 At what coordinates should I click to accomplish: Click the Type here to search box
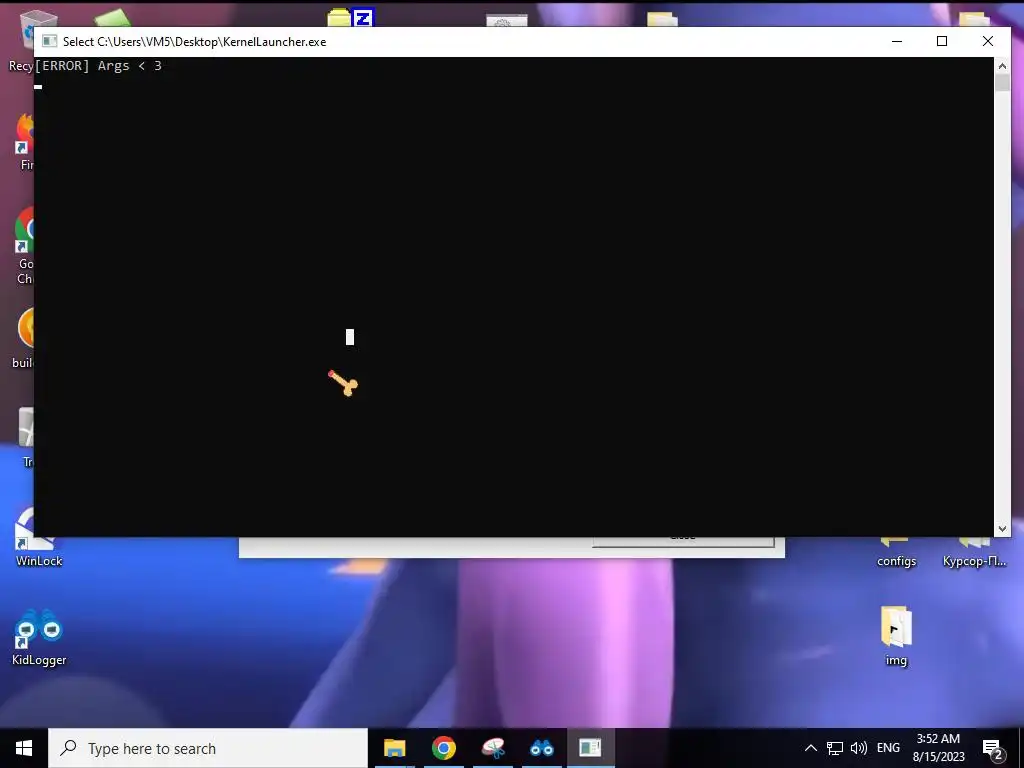(x=208, y=748)
